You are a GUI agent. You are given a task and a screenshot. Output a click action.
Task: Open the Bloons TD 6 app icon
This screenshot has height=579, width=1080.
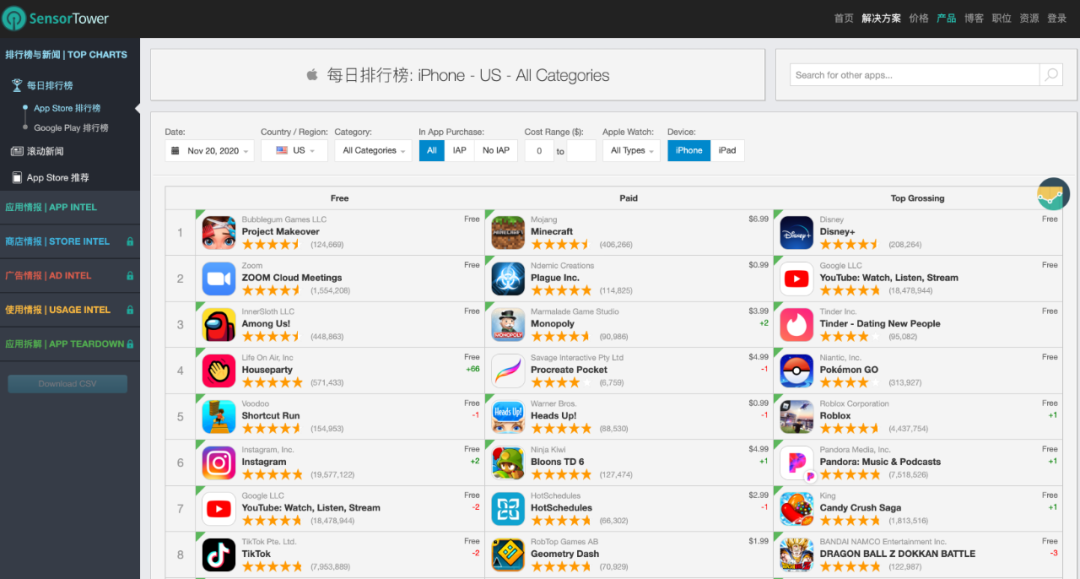(508, 463)
